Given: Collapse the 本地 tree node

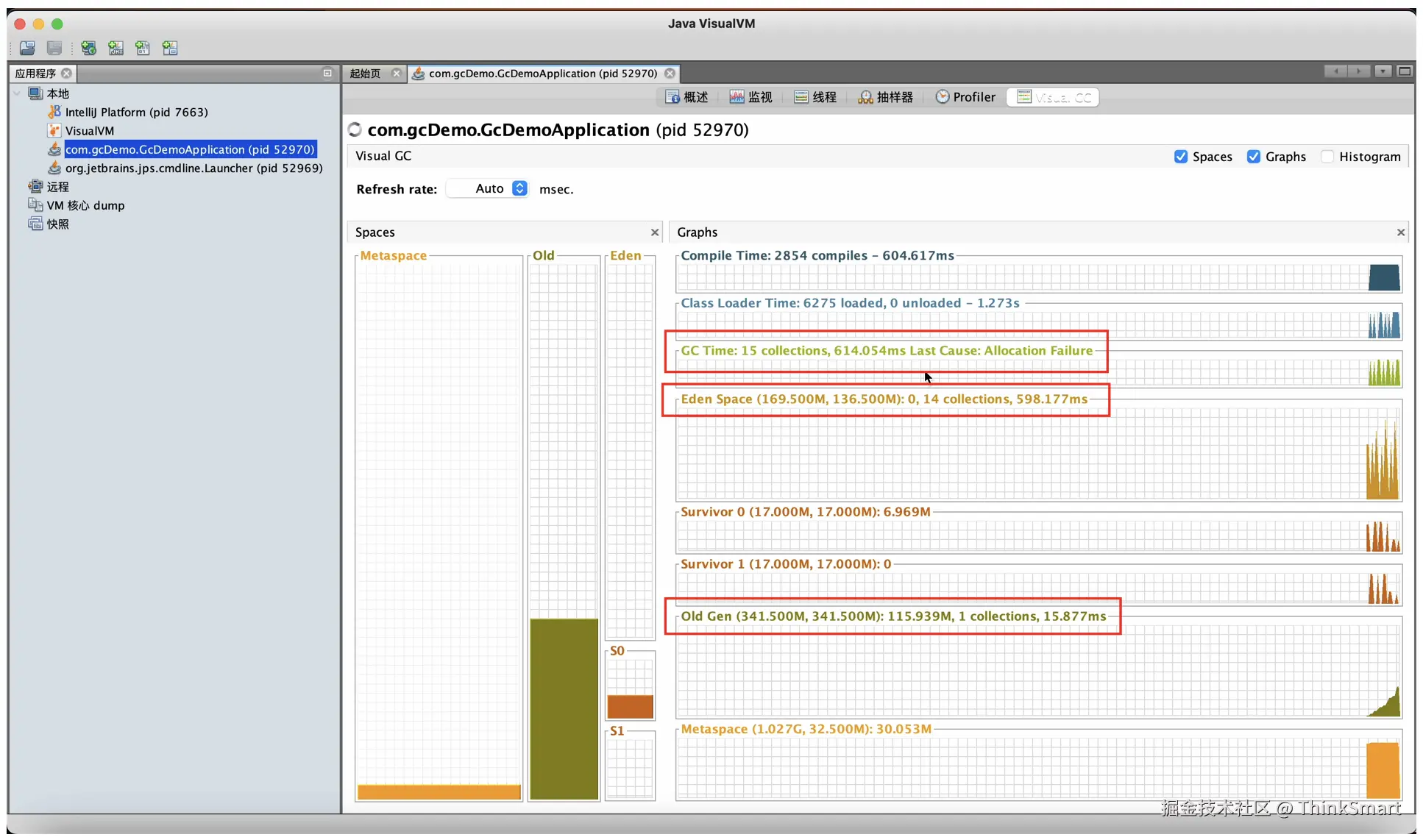Looking at the screenshot, I should [x=17, y=93].
